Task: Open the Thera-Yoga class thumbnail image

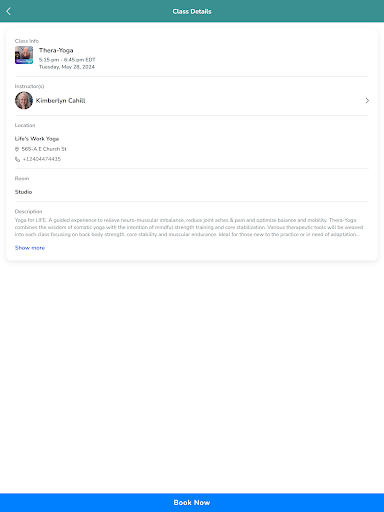Action: point(24,55)
